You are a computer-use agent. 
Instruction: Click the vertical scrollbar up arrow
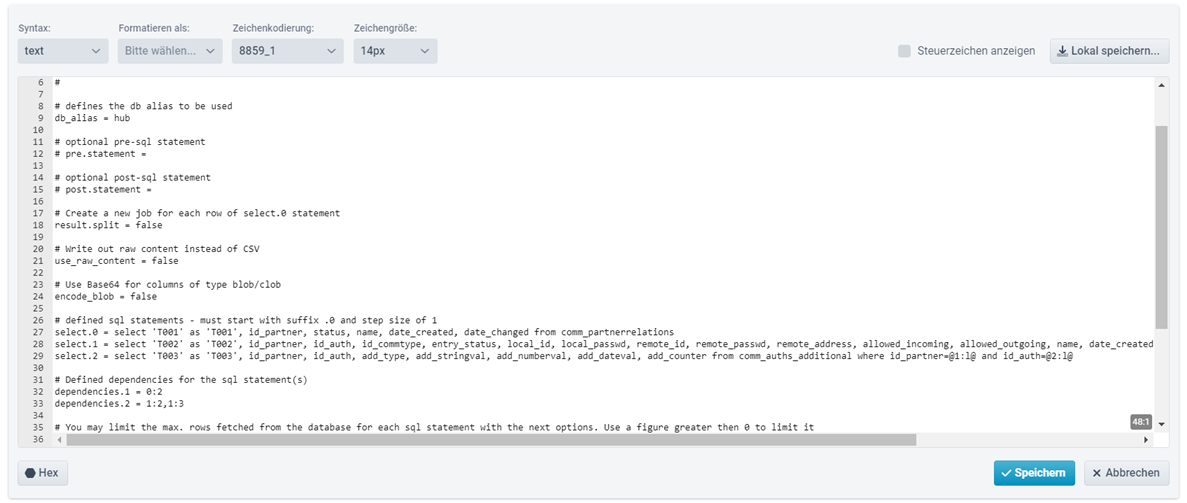[x=1162, y=84]
